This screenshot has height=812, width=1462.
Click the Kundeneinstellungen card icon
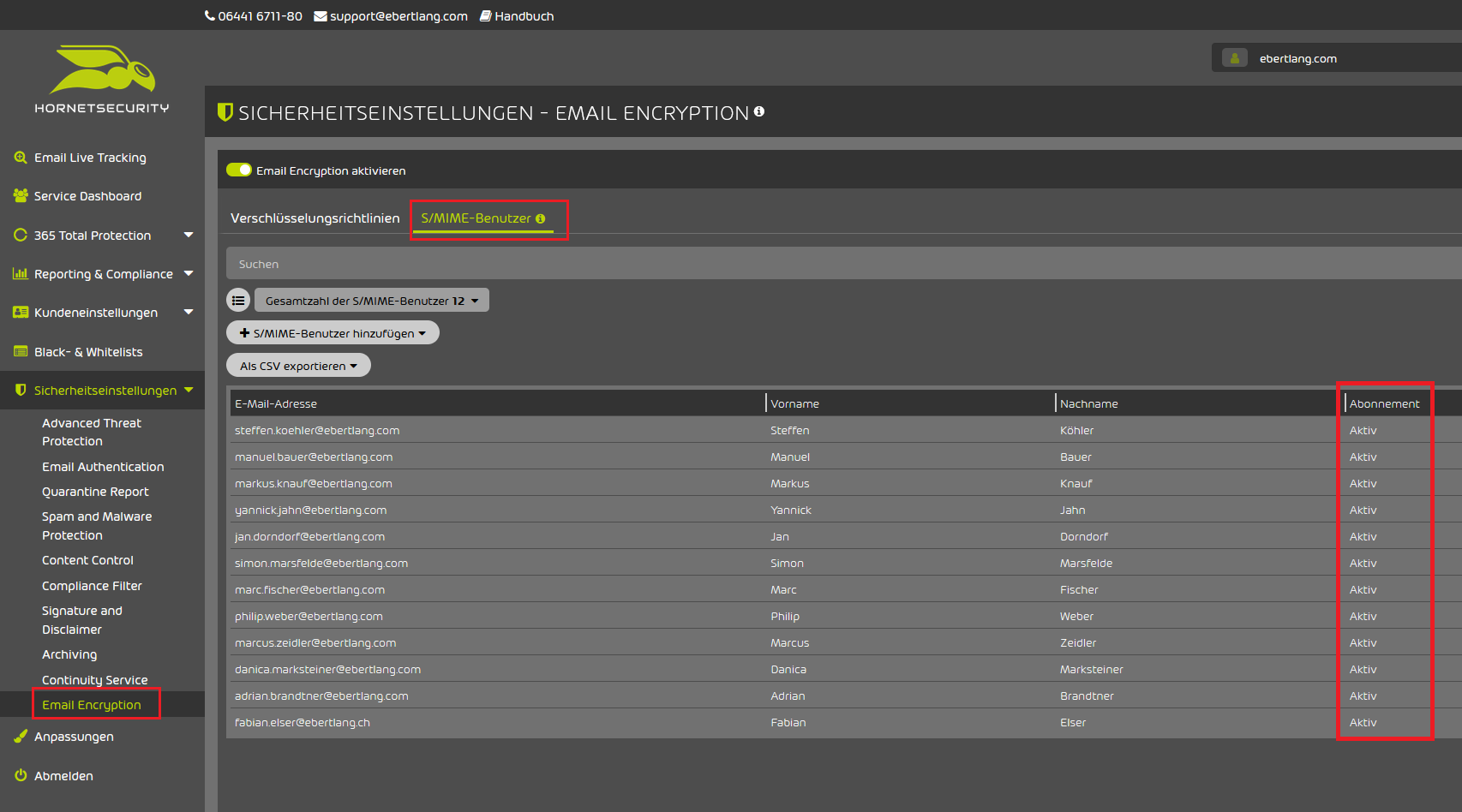pyautogui.click(x=21, y=313)
